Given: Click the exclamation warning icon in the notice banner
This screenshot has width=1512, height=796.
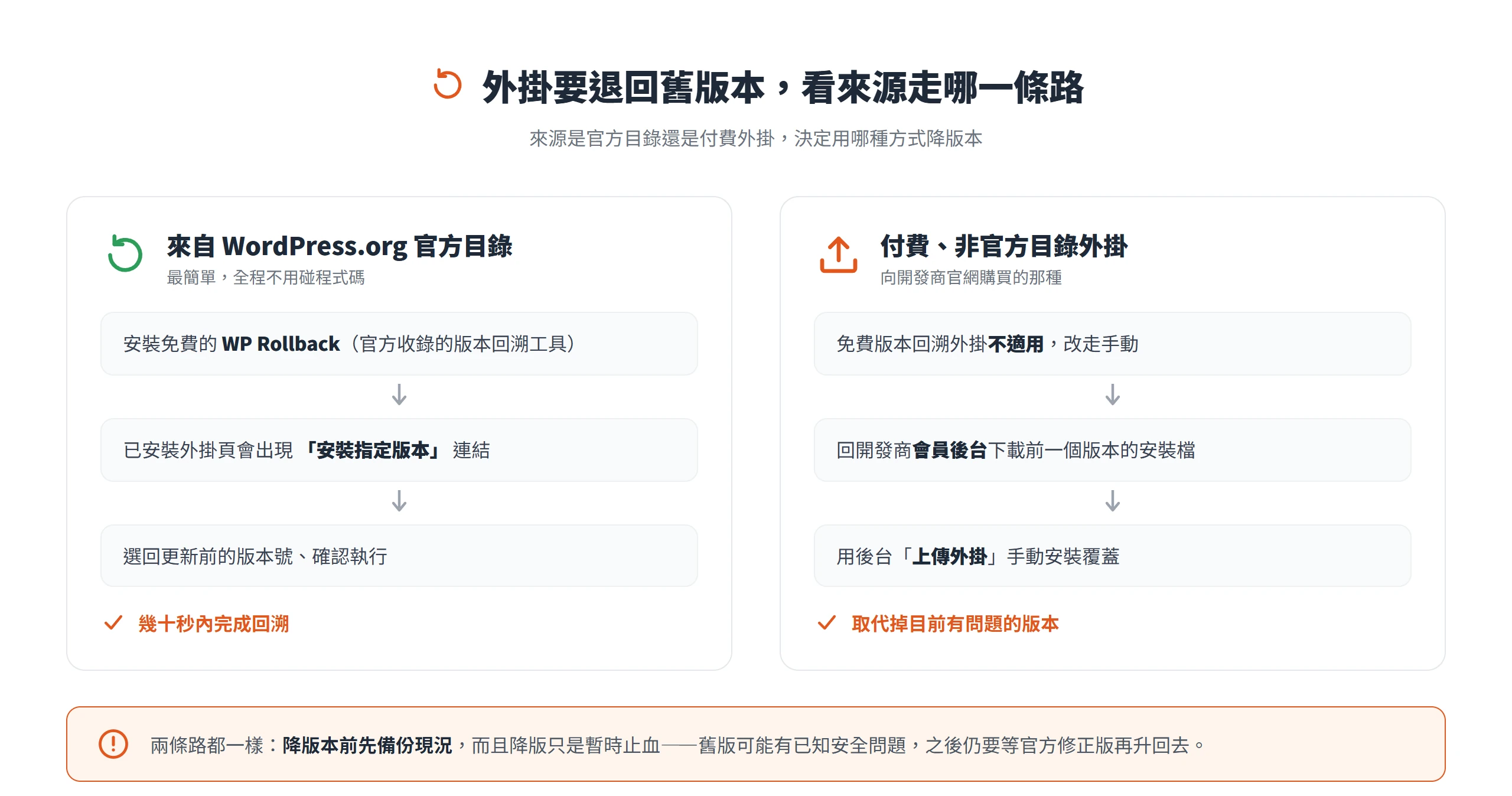Looking at the screenshot, I should (113, 744).
